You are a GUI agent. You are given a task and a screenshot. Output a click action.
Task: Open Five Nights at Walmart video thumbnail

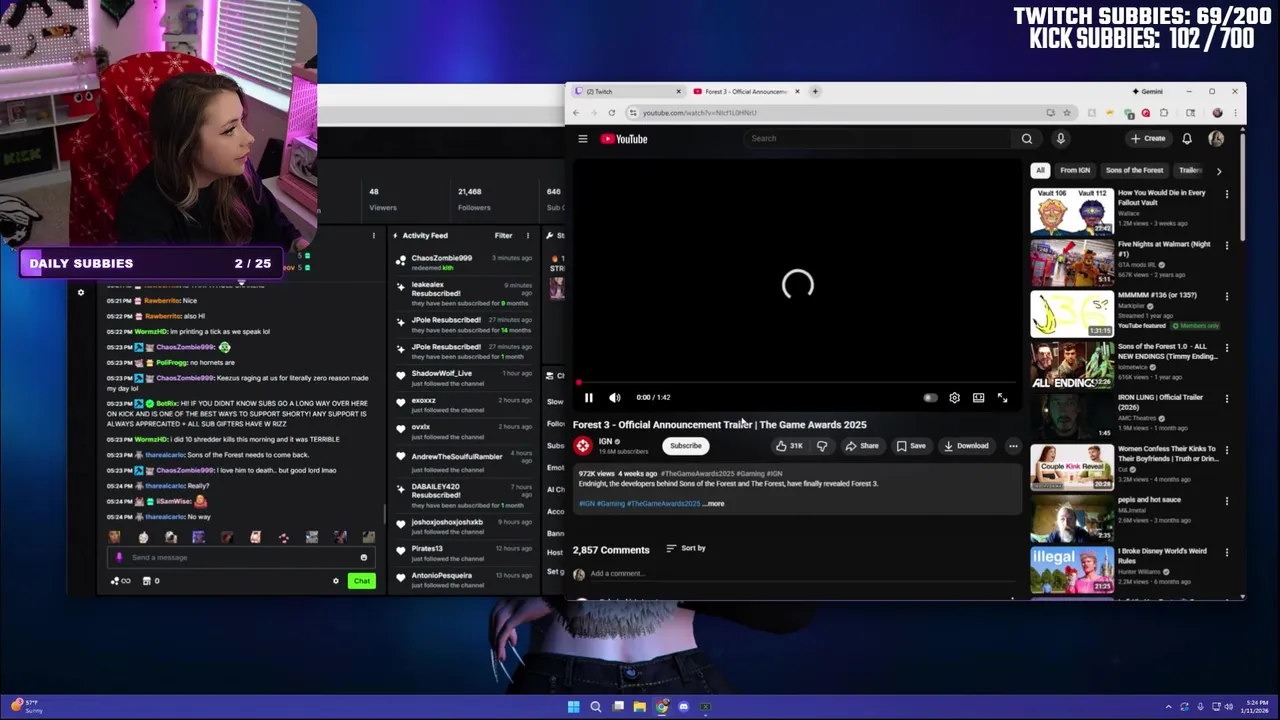pyautogui.click(x=1072, y=262)
